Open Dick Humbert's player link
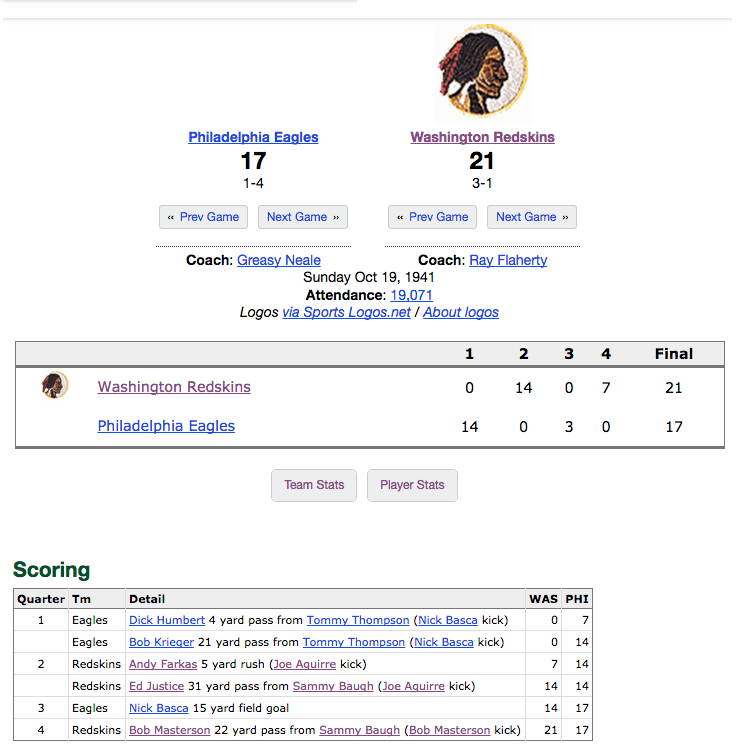The image size is (755, 753). point(167,620)
